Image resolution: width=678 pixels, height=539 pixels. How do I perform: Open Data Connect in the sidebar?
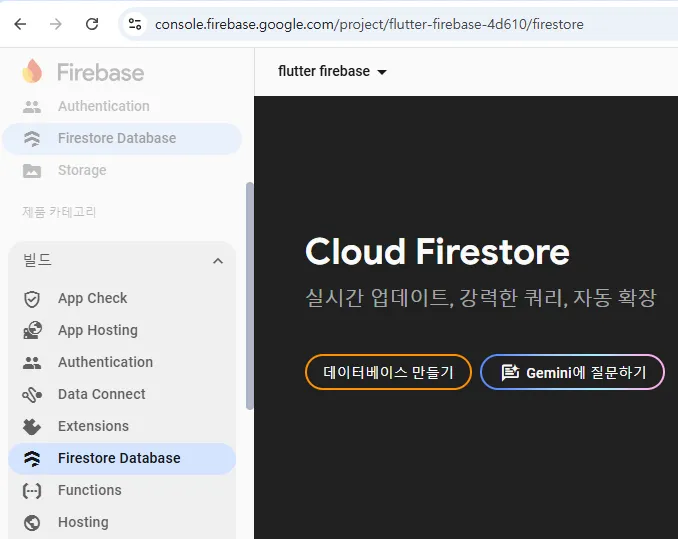pyautogui.click(x=102, y=394)
